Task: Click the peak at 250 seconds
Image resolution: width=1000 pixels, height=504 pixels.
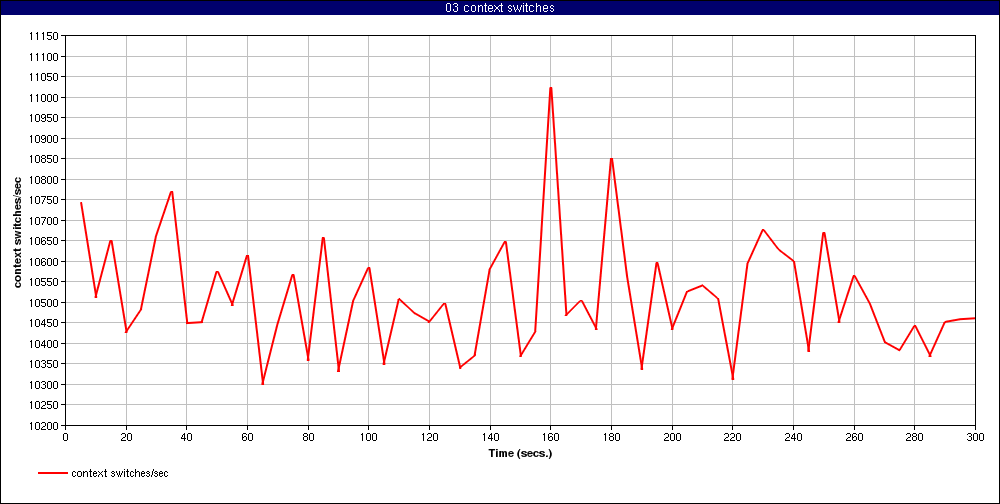Action: [x=823, y=233]
